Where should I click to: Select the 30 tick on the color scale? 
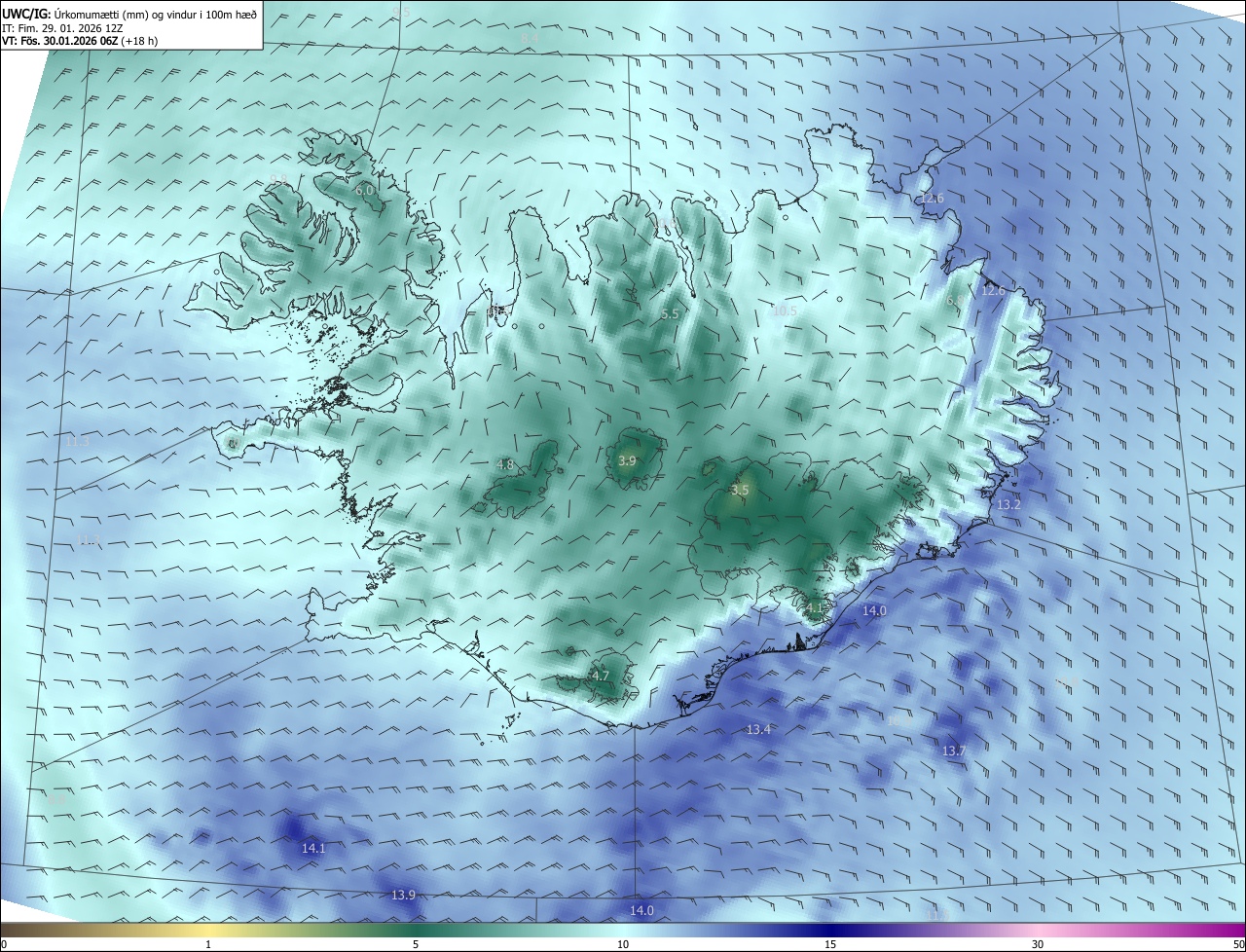(x=1038, y=945)
